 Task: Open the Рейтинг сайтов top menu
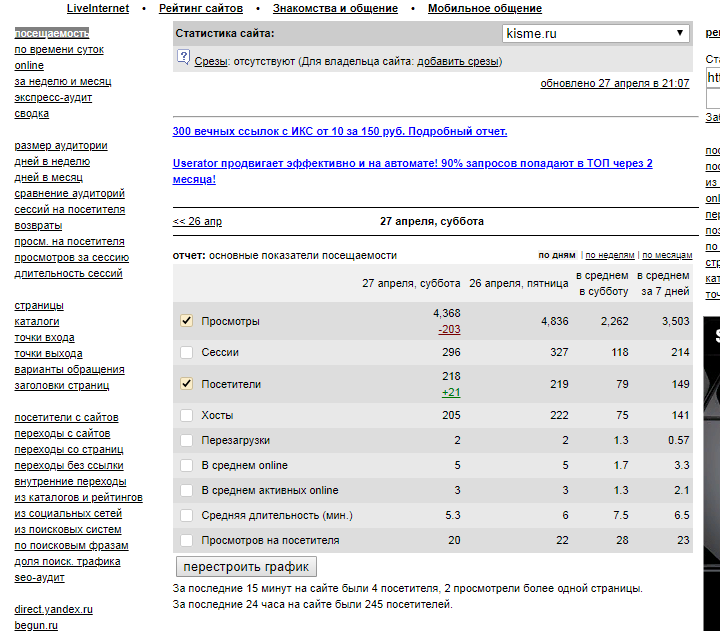[x=201, y=9]
